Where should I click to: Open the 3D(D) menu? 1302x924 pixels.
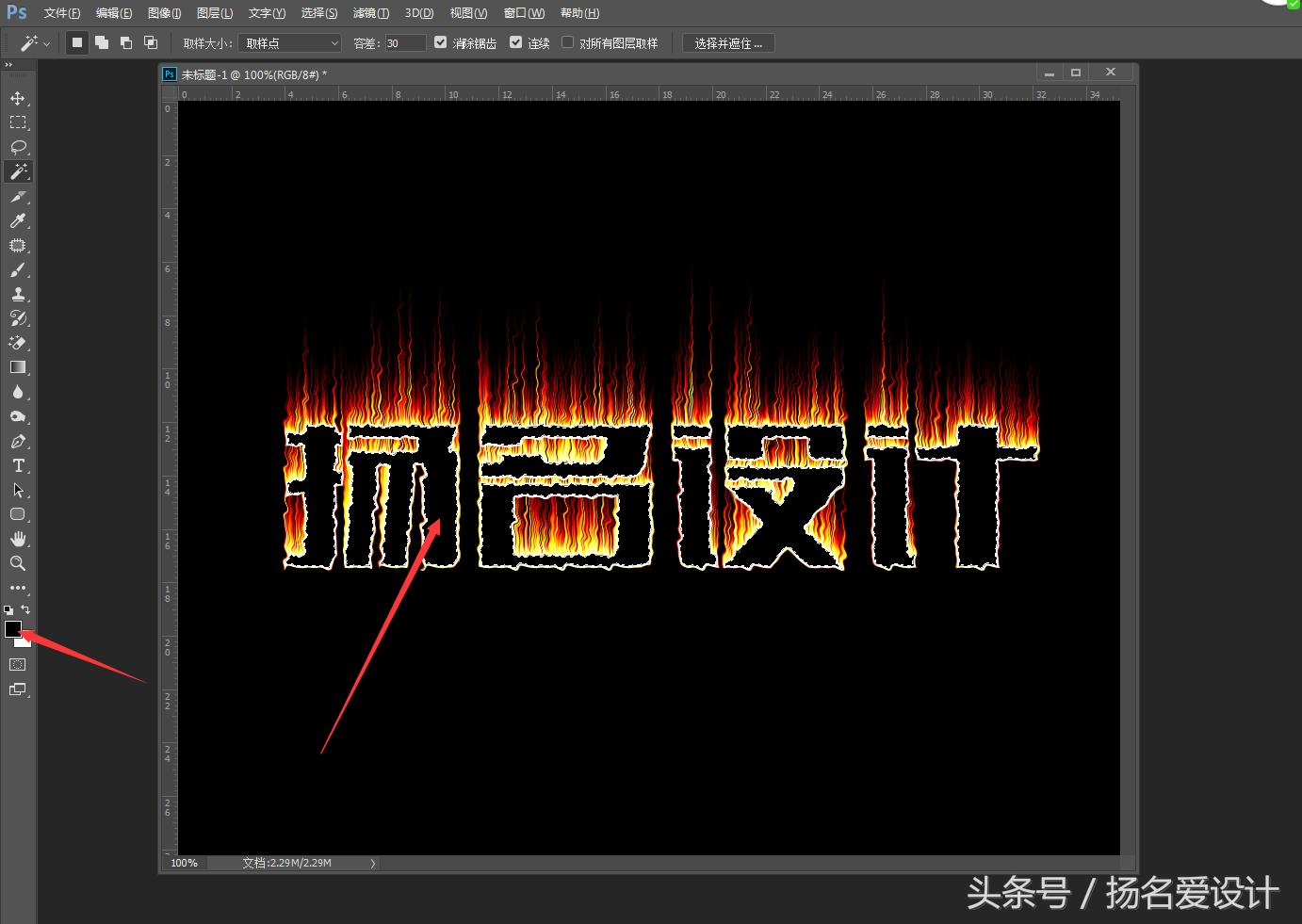pyautogui.click(x=419, y=13)
